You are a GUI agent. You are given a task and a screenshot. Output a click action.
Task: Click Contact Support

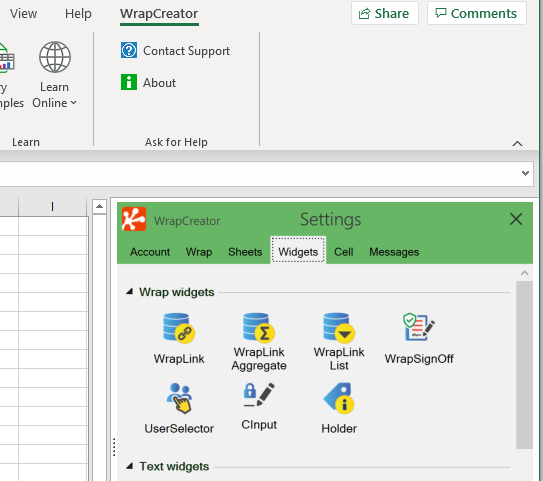click(x=175, y=51)
